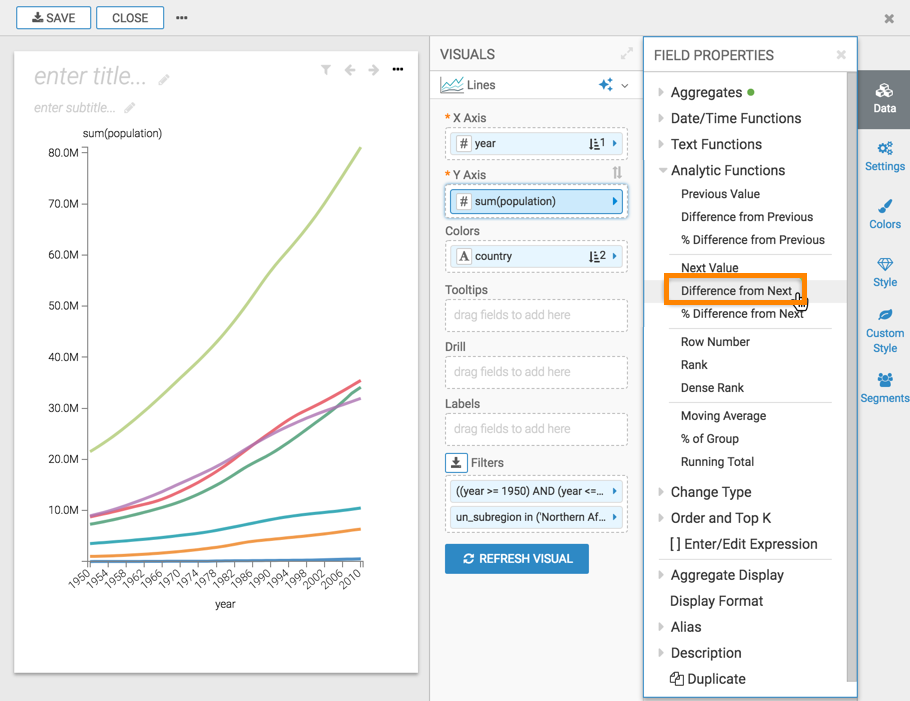Viewport: 910px width, 701px height.
Task: Click the back arrow icon above chart
Action: click(350, 70)
